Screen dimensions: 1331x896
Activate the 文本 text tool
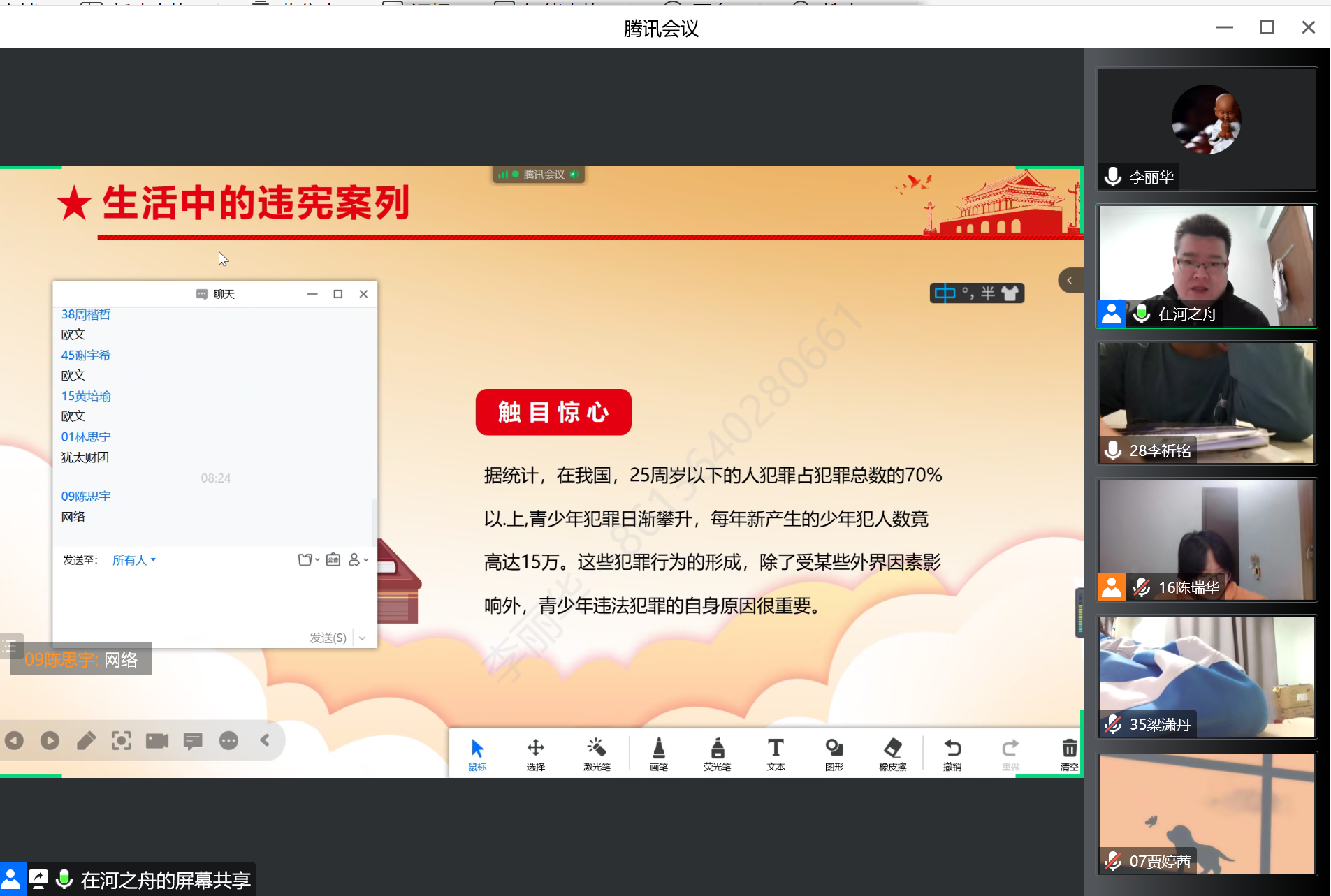point(776,754)
